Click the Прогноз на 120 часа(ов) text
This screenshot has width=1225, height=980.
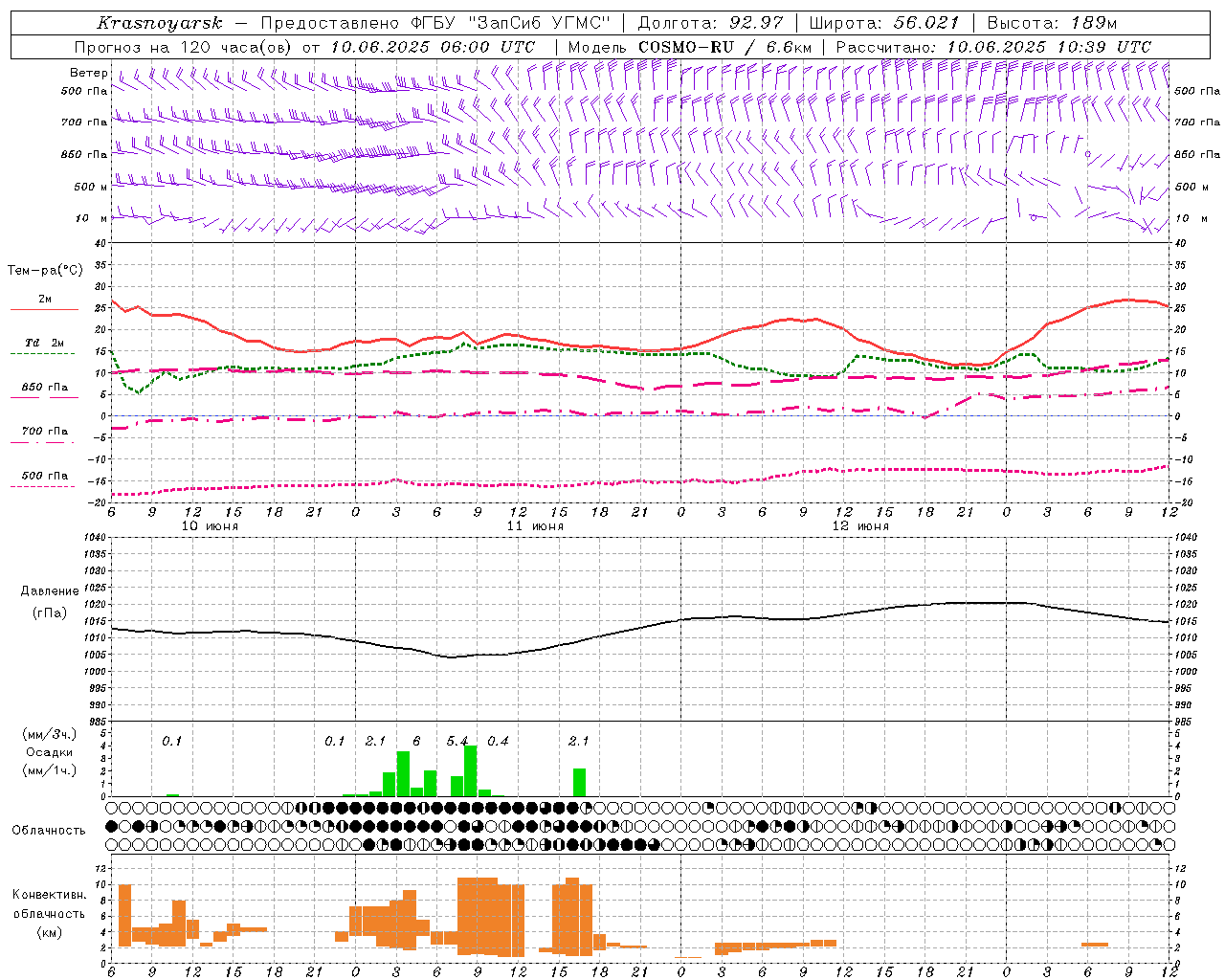[x=185, y=47]
